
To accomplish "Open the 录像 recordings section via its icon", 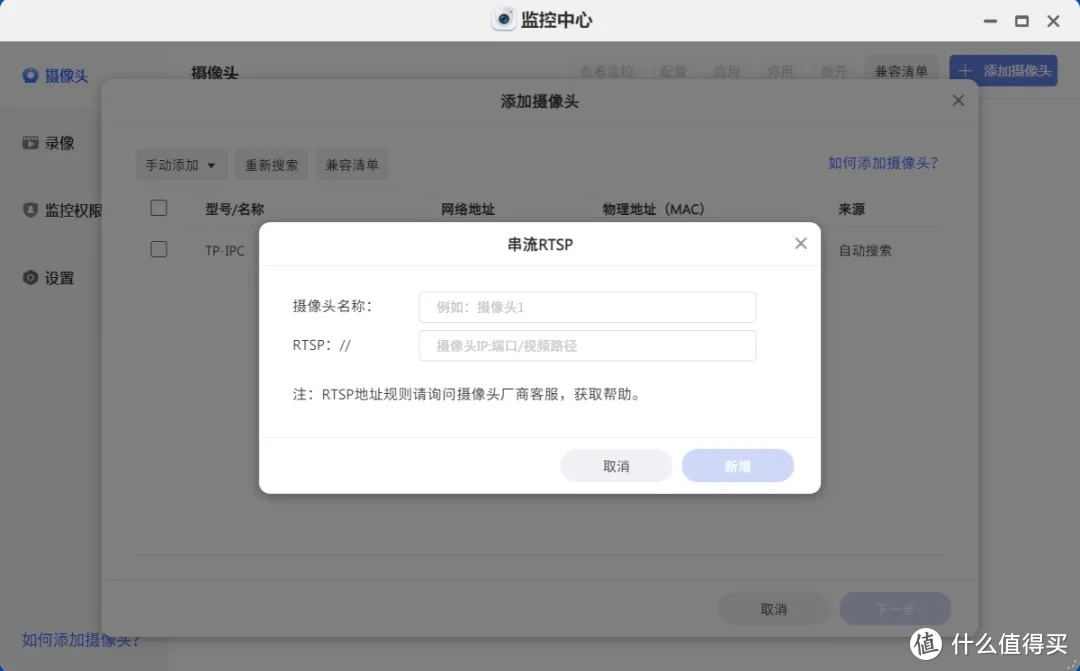I will click(x=33, y=142).
